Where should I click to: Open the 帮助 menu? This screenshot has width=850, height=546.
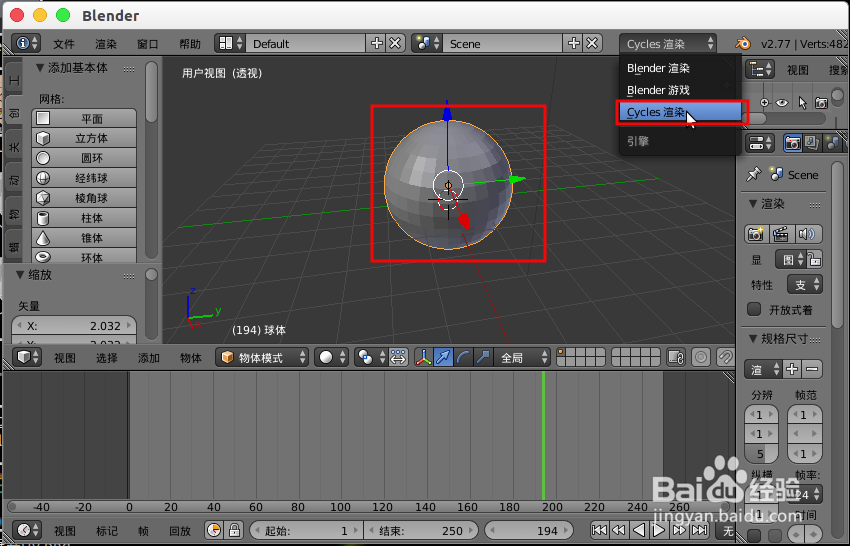pyautogui.click(x=190, y=44)
